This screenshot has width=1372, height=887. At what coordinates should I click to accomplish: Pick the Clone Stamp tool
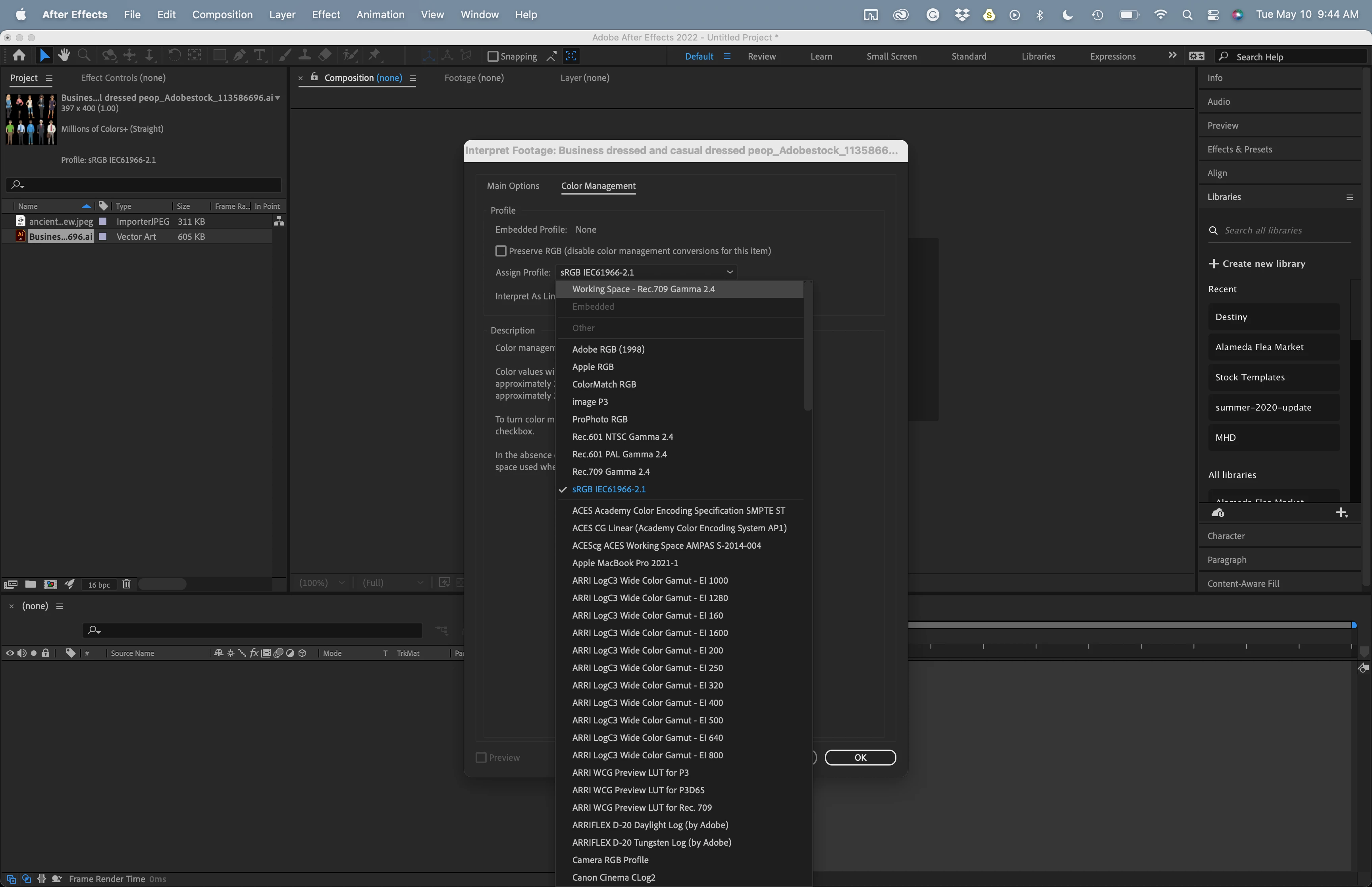(x=304, y=55)
